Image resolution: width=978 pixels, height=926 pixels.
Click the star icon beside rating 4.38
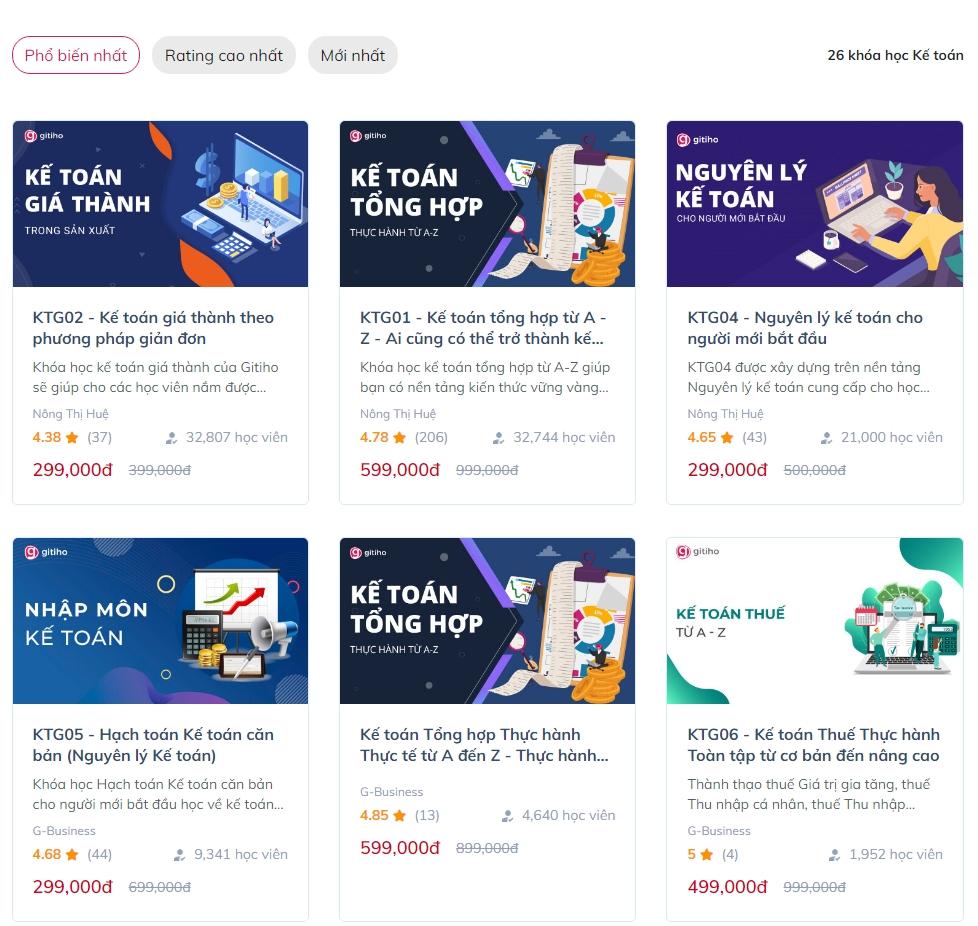click(72, 438)
